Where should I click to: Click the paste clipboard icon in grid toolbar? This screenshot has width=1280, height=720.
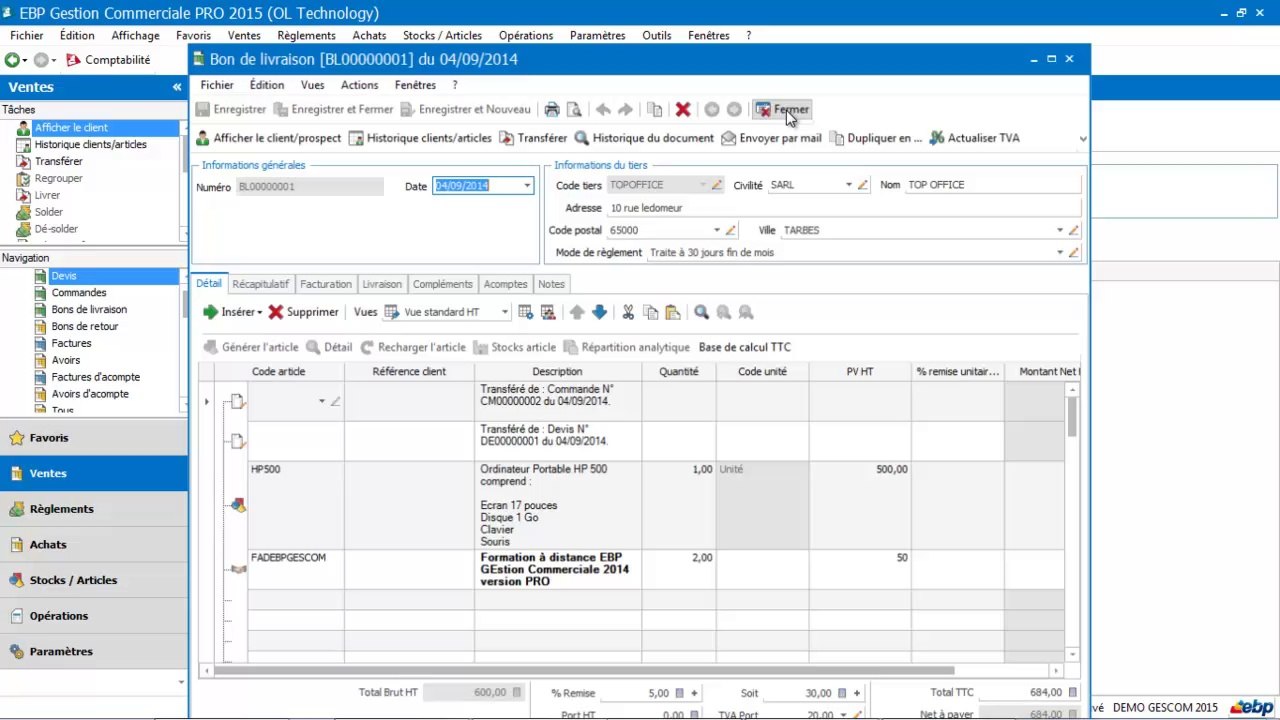pos(672,312)
